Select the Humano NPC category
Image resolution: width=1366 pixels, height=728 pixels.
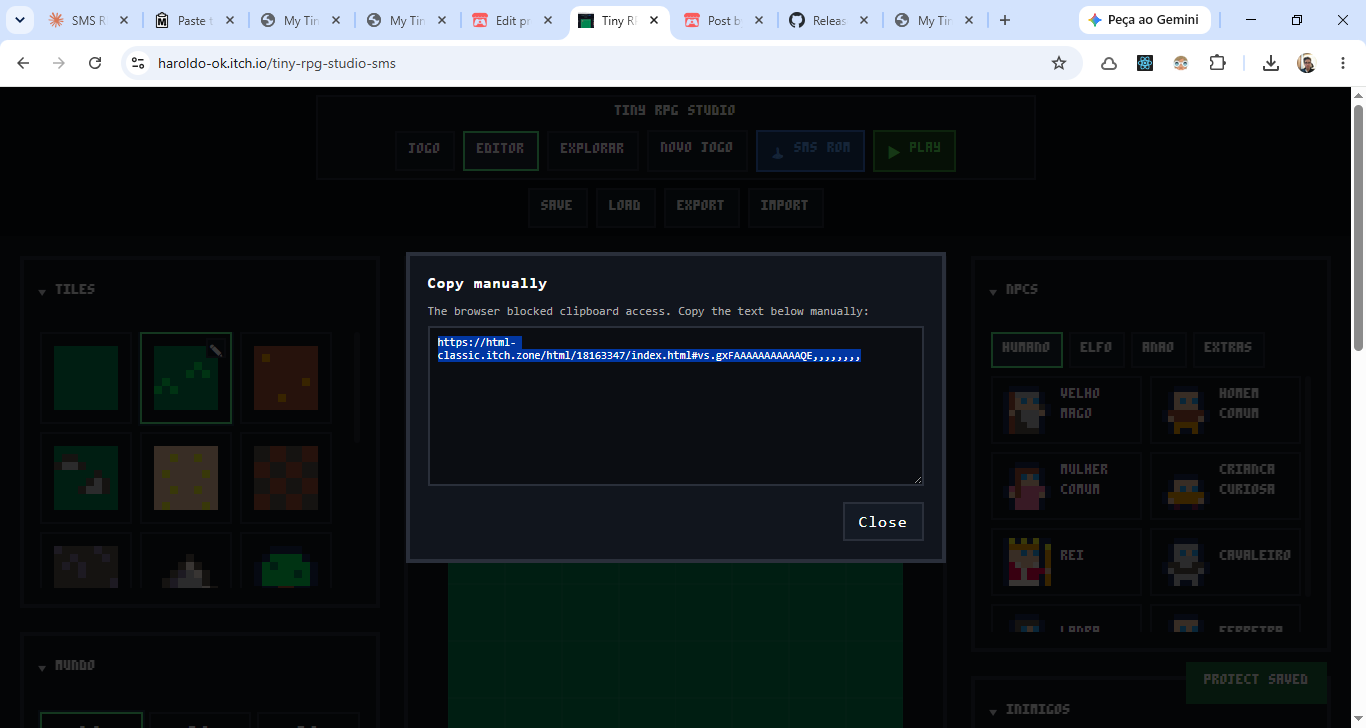[x=1026, y=349]
